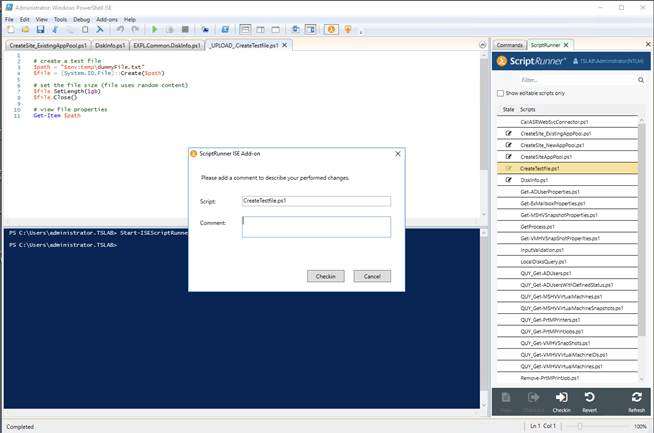This screenshot has width=654, height=433.
Task: Start PowerShell.exe with the blue console icon
Action: [x=225, y=30]
